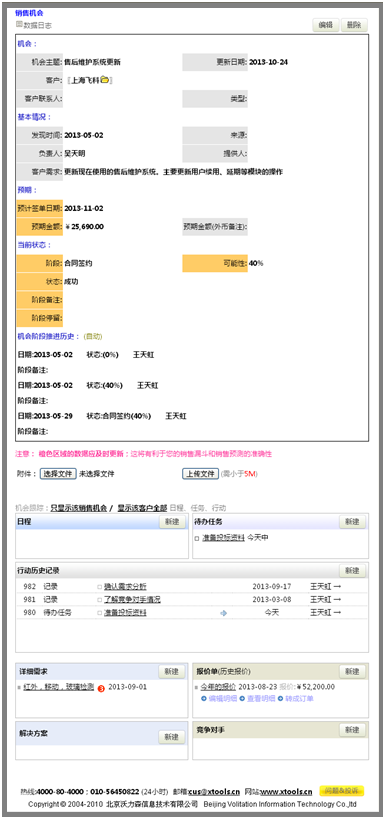Click the blue arrow icon in row 980

[x=224, y=613]
